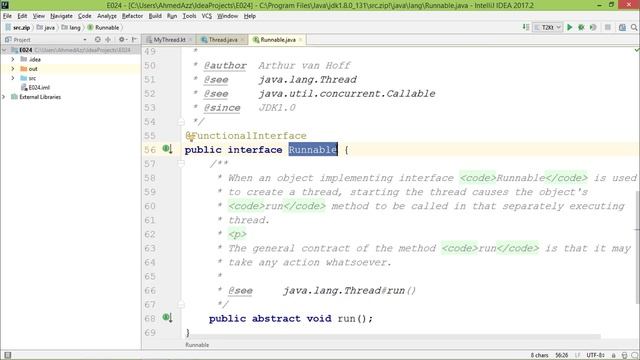Expand the .idea folder

pos(13,59)
